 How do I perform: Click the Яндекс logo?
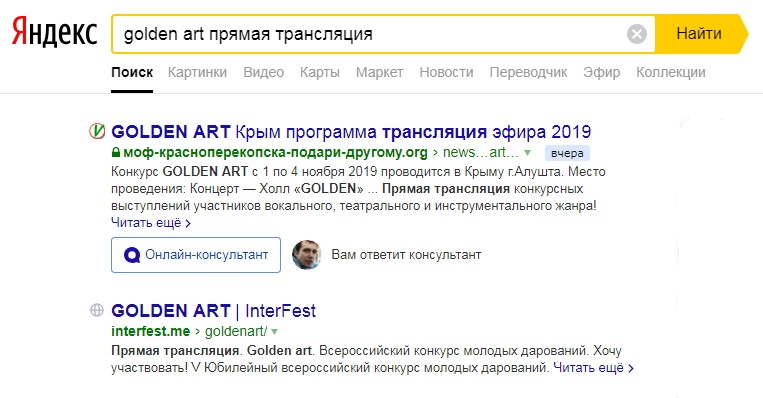(54, 32)
